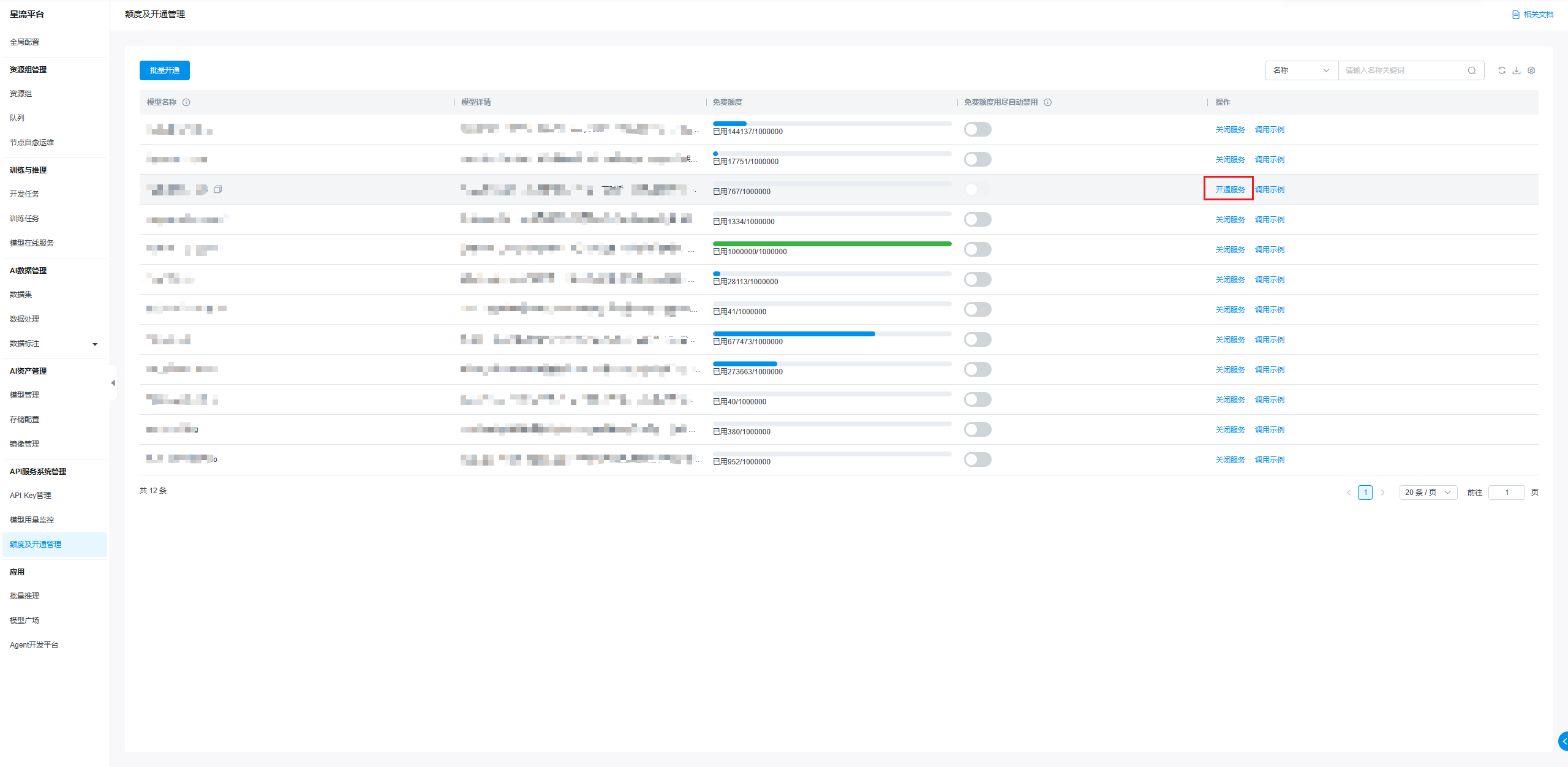This screenshot has width=1568, height=767.
Task: Collapse sidebar with the left arrow handle
Action: point(113,383)
